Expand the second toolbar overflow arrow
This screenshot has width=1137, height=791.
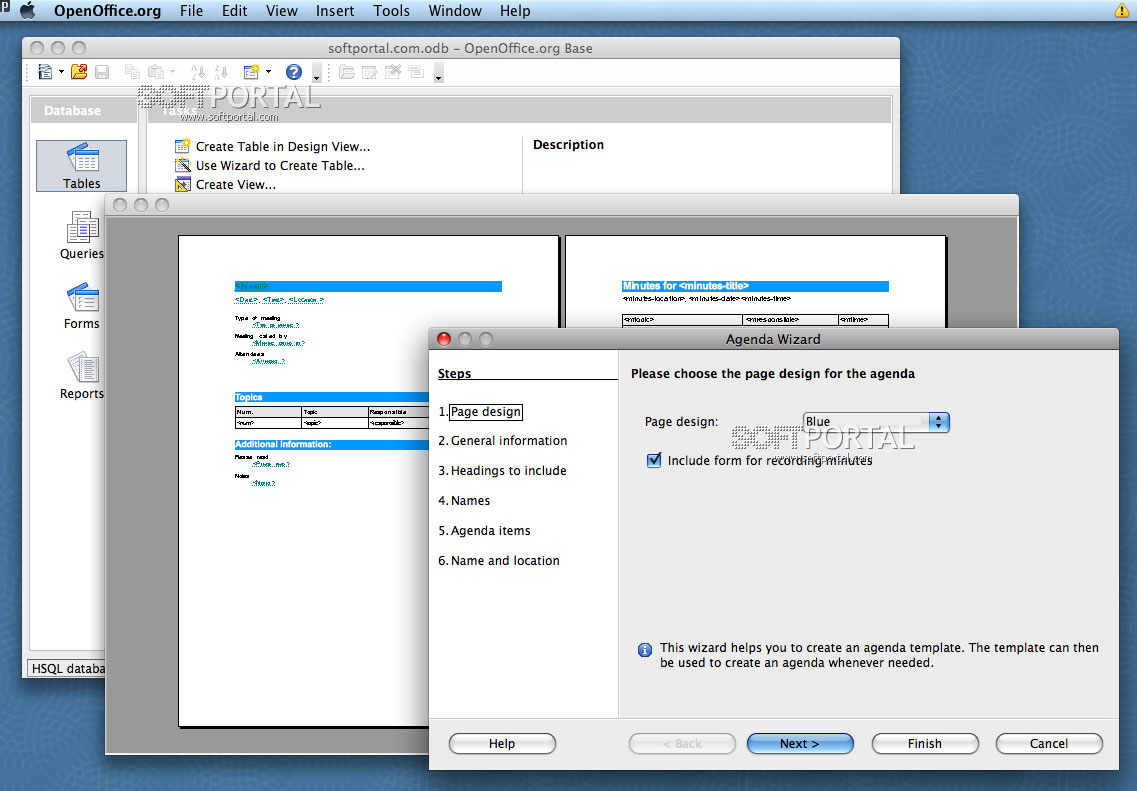click(x=439, y=73)
